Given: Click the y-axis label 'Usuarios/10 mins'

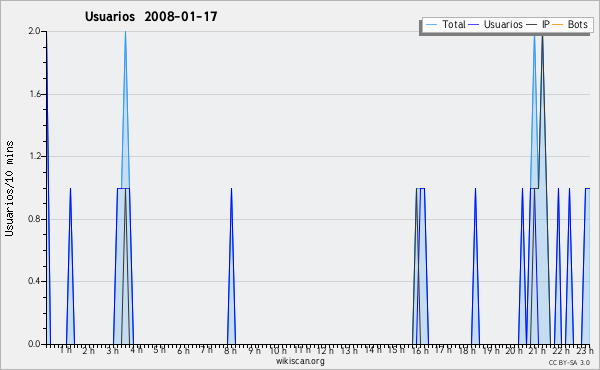Looking at the screenshot, I should [x=9, y=188].
